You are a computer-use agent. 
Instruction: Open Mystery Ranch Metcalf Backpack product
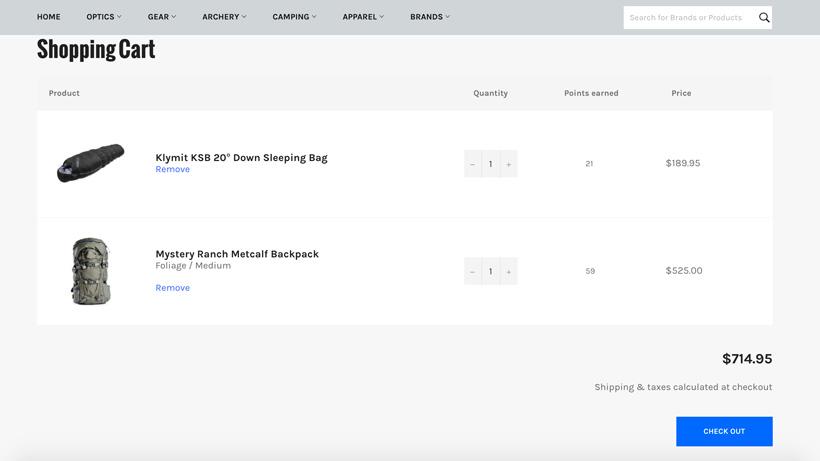point(237,254)
